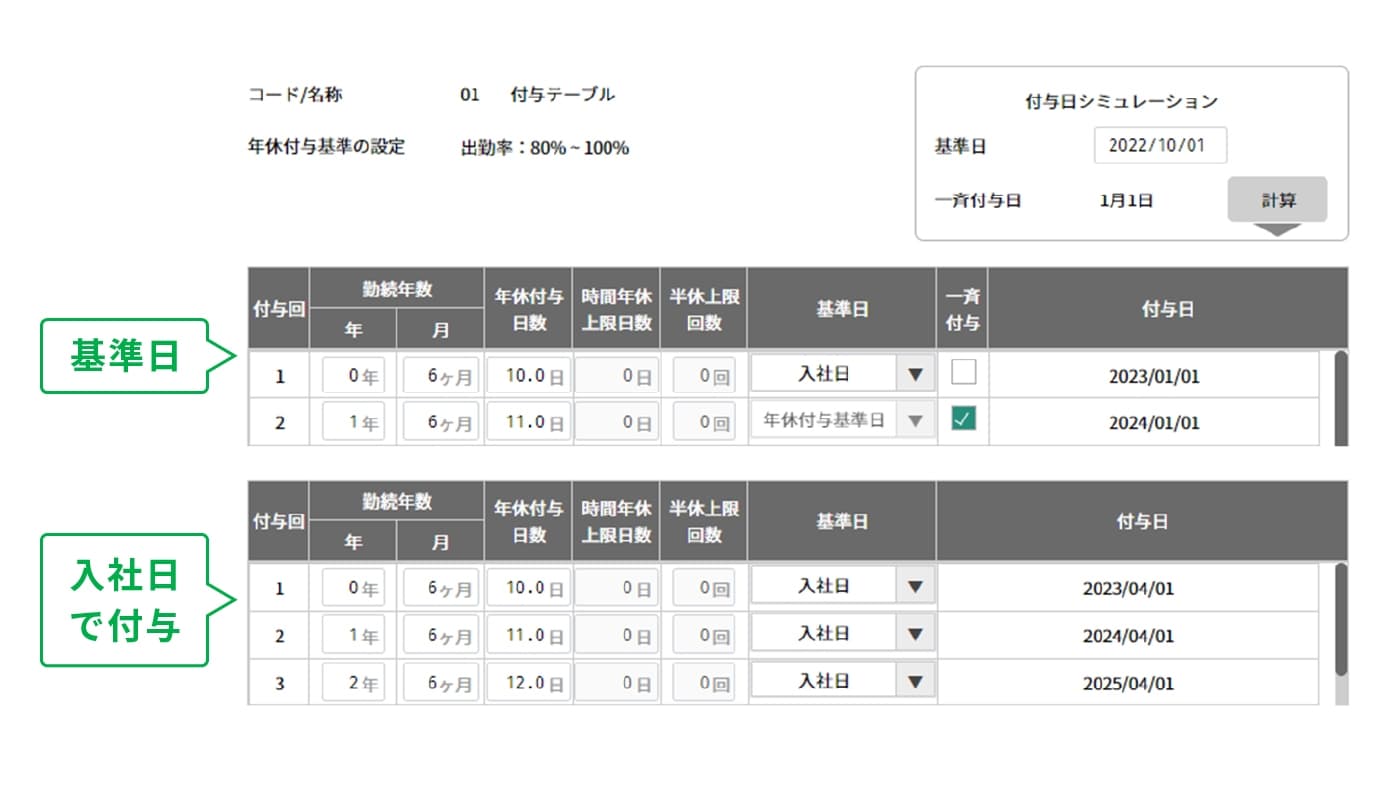Click 6ヶ月 month field in upper table row 1

tap(441, 376)
